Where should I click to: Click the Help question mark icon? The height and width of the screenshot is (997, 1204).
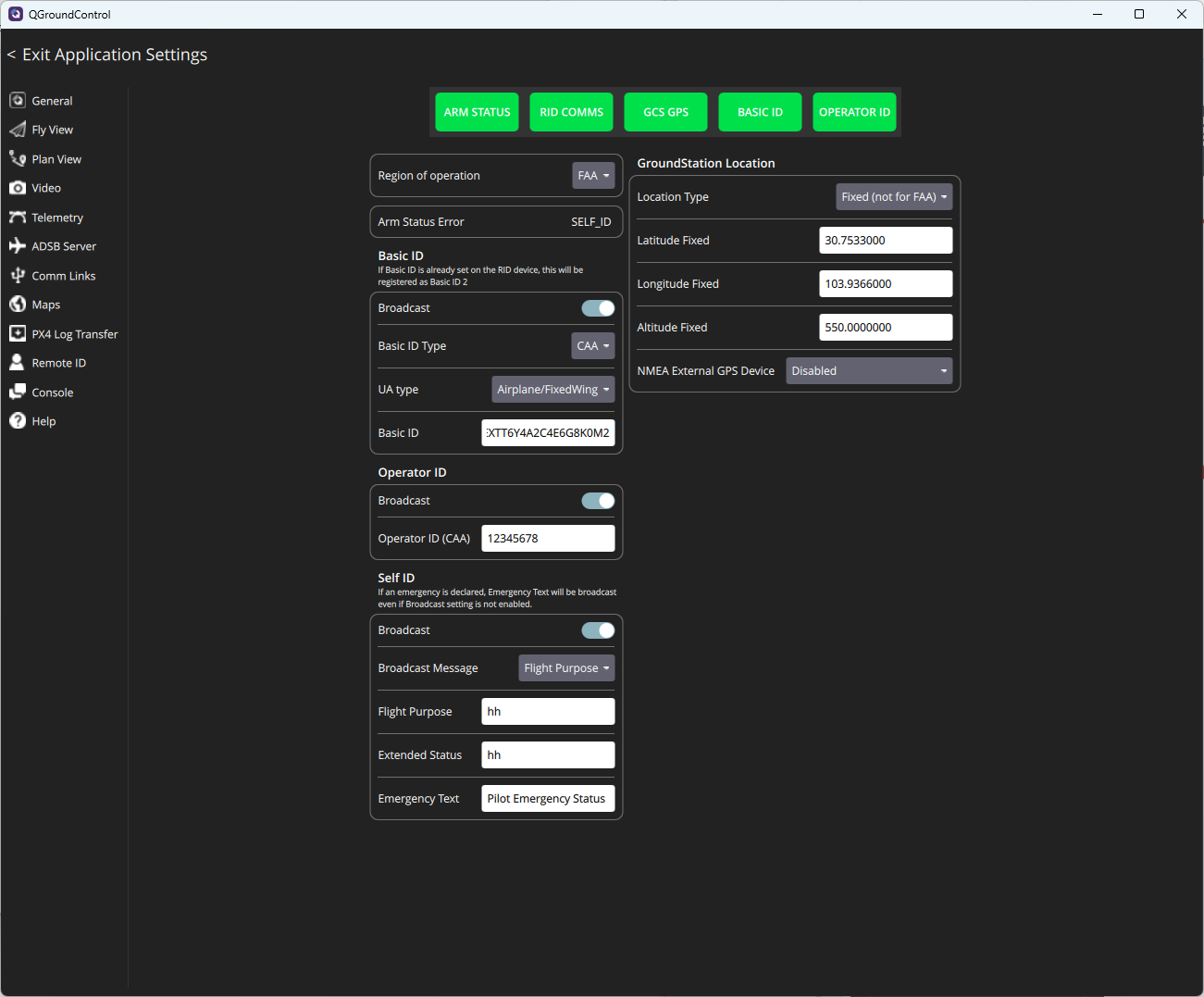[x=18, y=421]
